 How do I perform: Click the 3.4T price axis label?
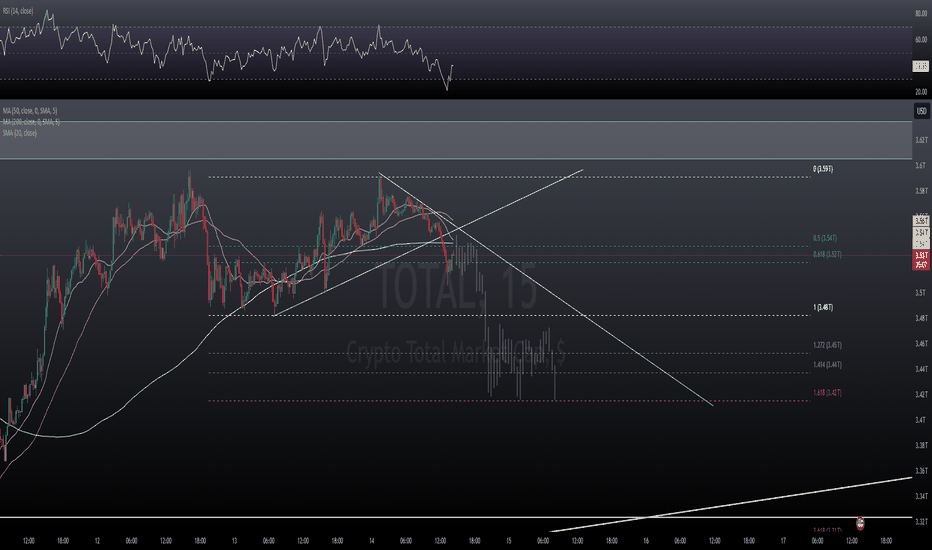(x=920, y=420)
